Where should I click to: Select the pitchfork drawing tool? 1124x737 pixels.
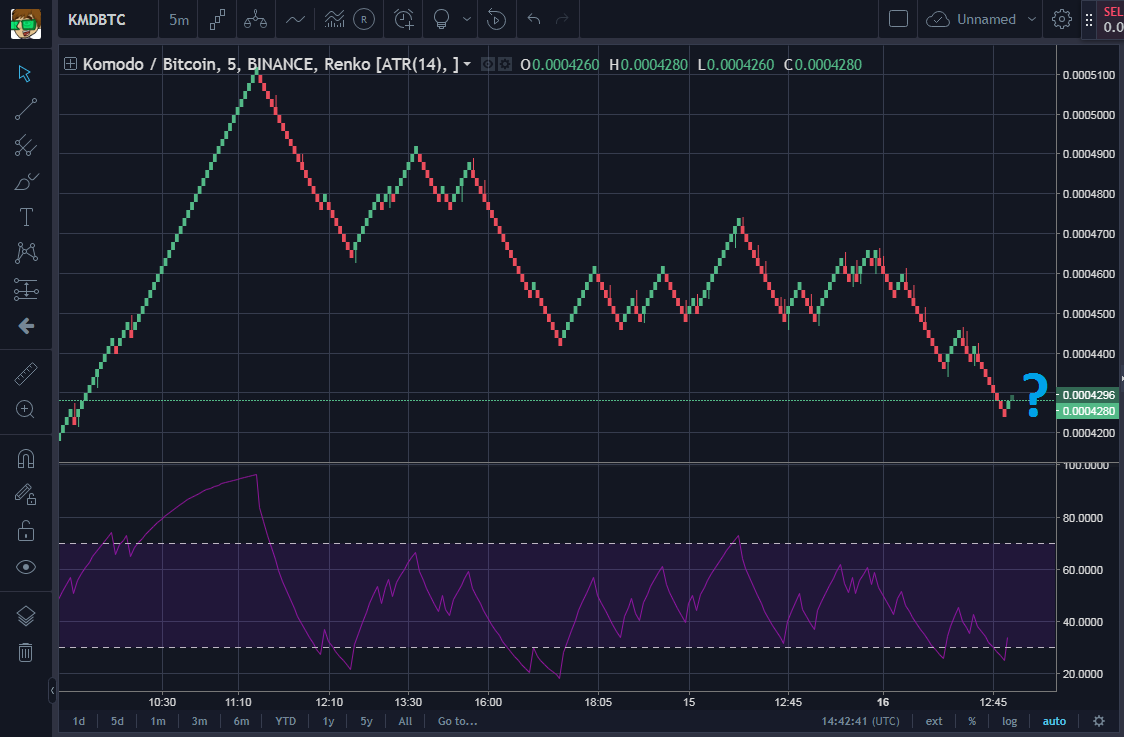(x=25, y=146)
